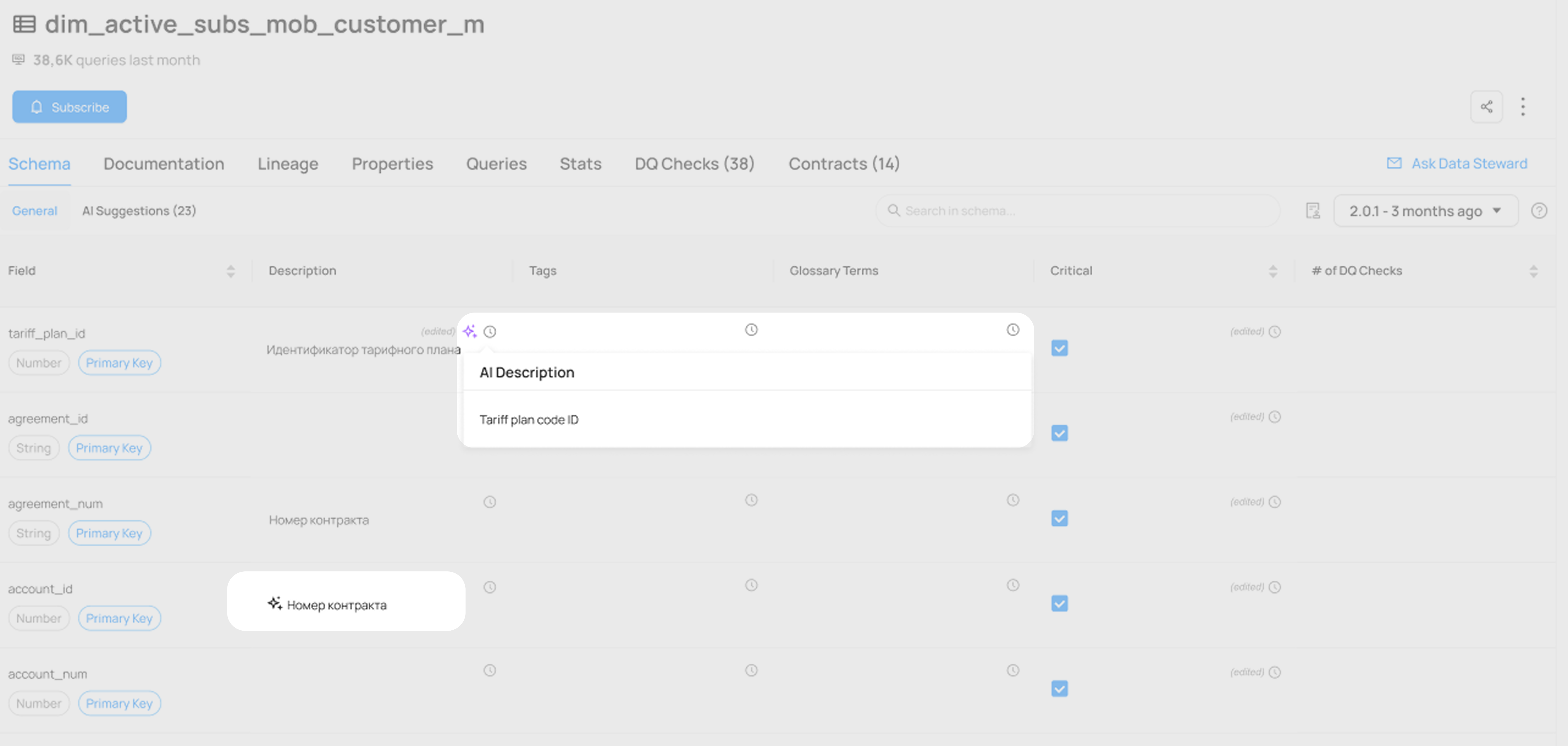Sort by the Field column

click(x=230, y=271)
